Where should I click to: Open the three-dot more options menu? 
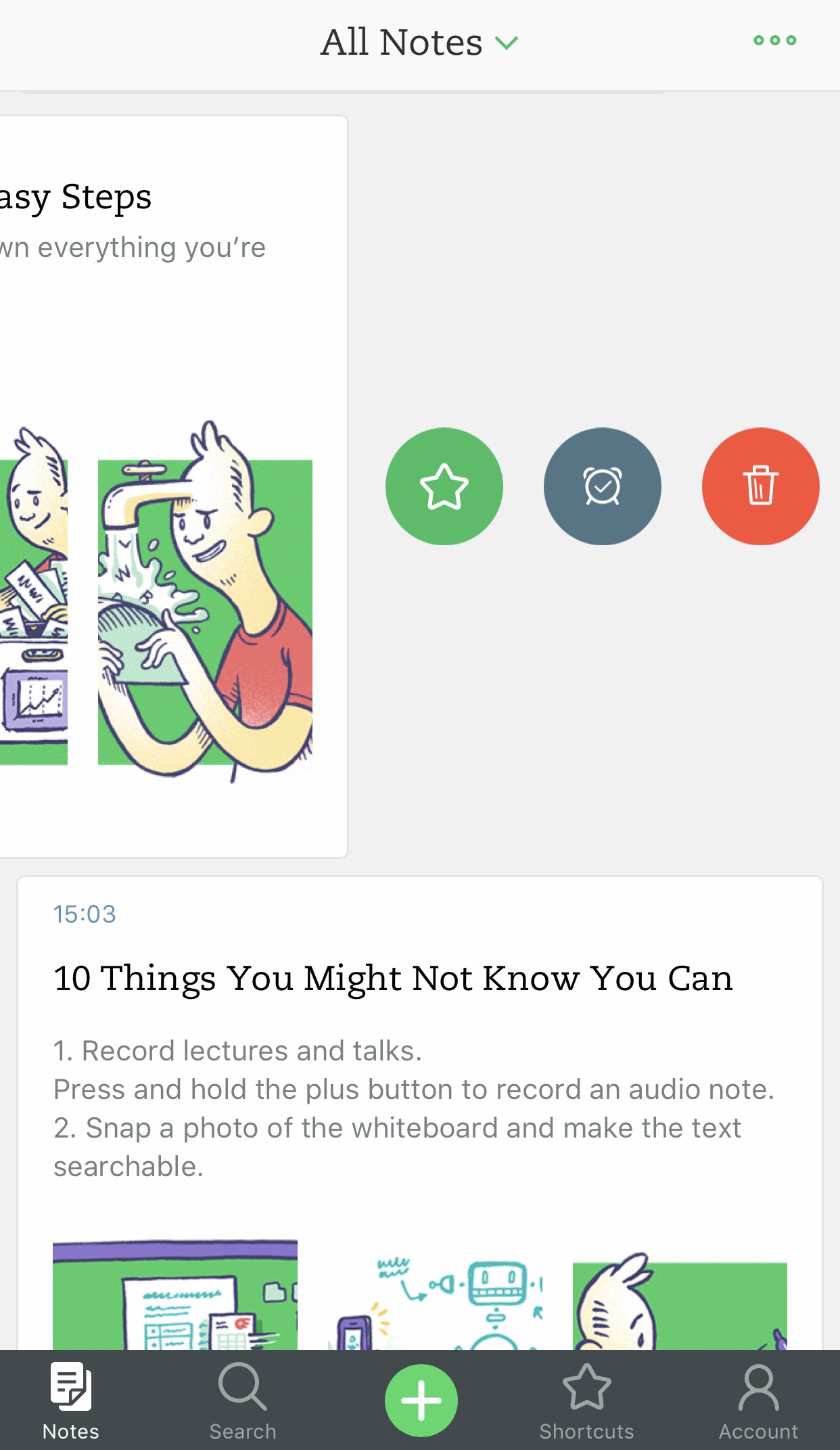pyautogui.click(x=775, y=41)
